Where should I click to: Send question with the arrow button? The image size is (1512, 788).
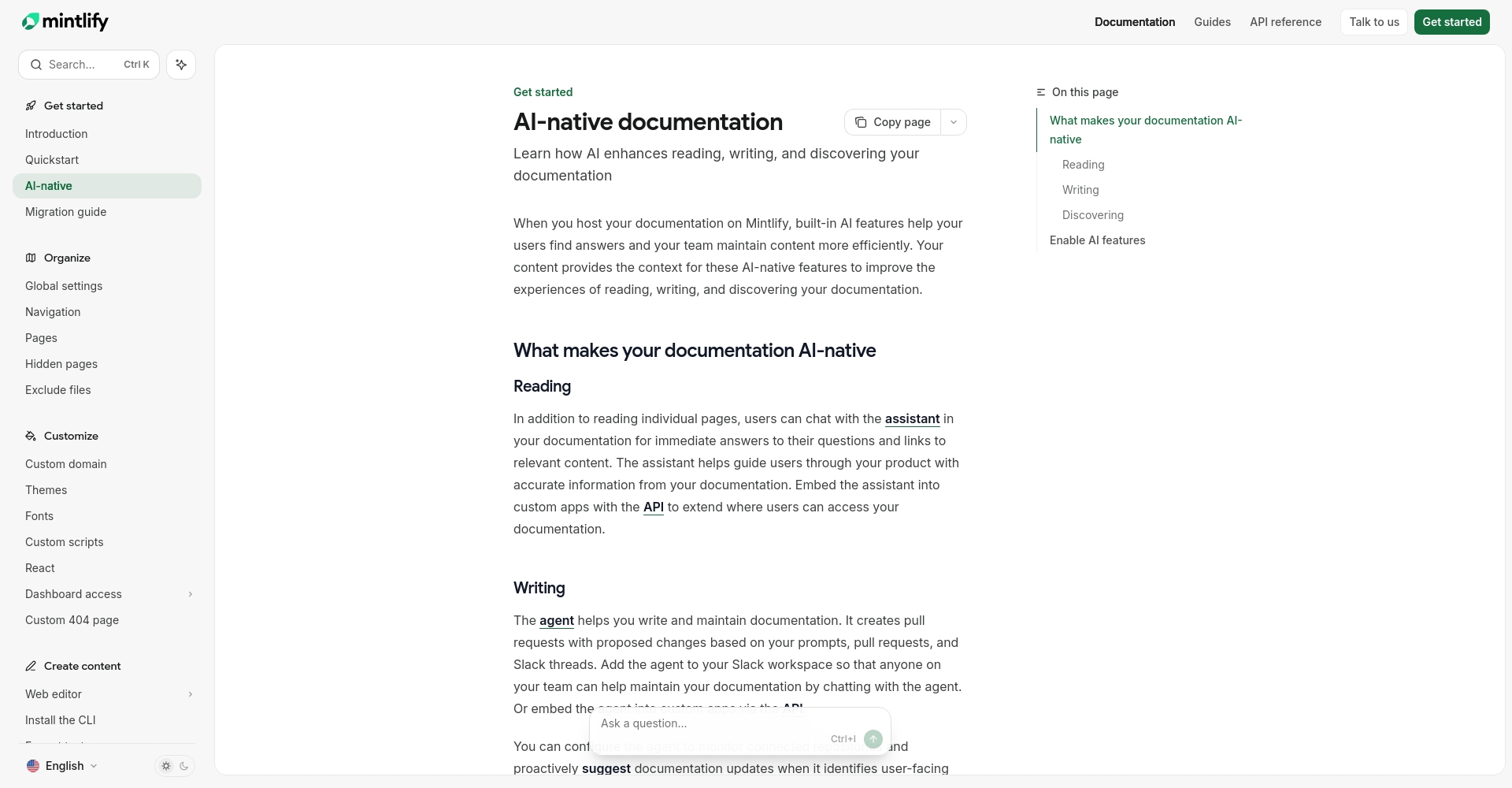(873, 739)
